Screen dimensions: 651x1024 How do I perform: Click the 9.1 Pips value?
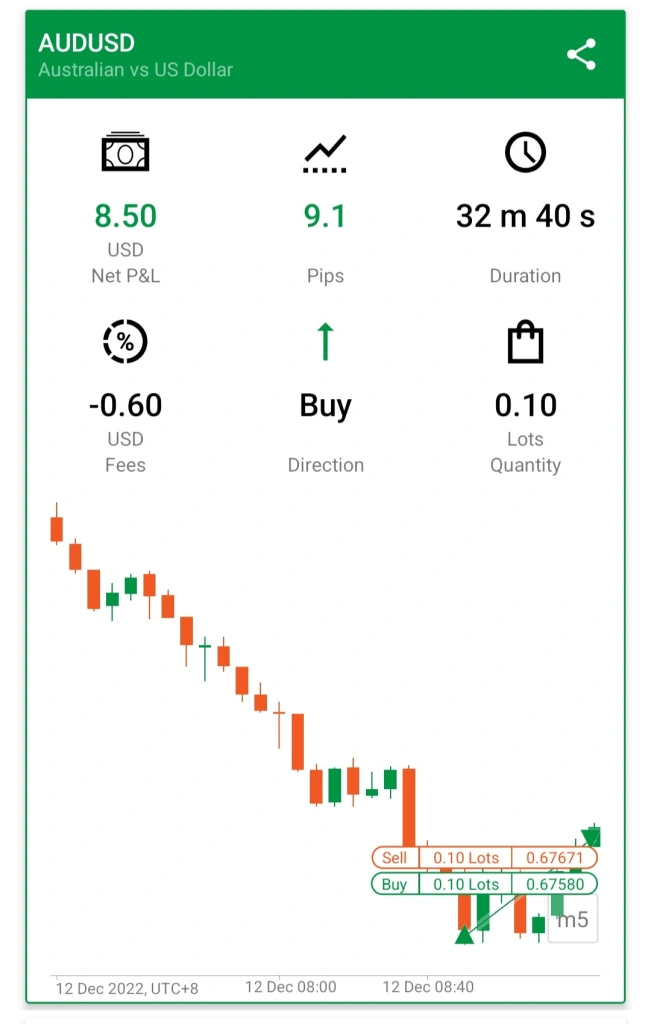325,216
